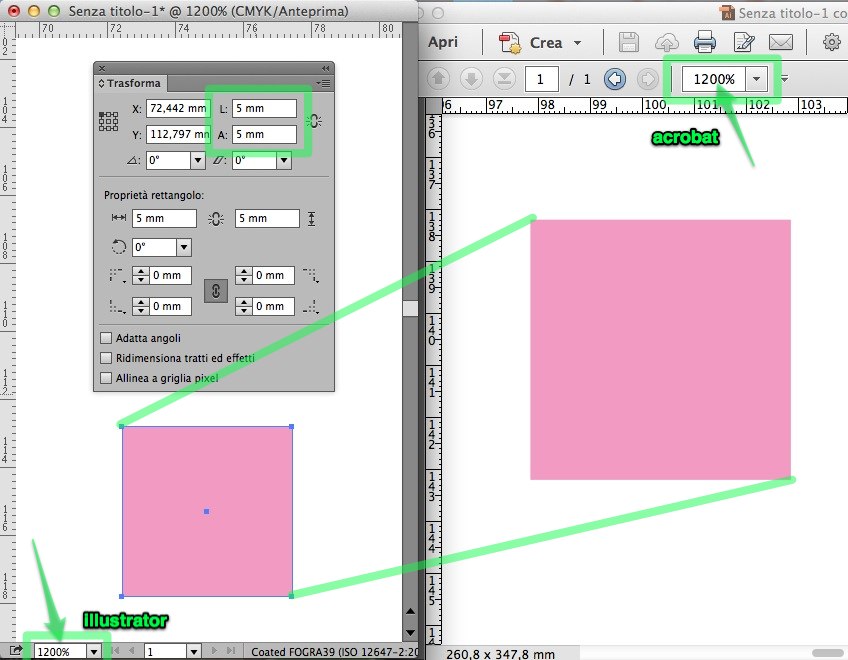Go to previous page in Acrobat

pos(439,79)
